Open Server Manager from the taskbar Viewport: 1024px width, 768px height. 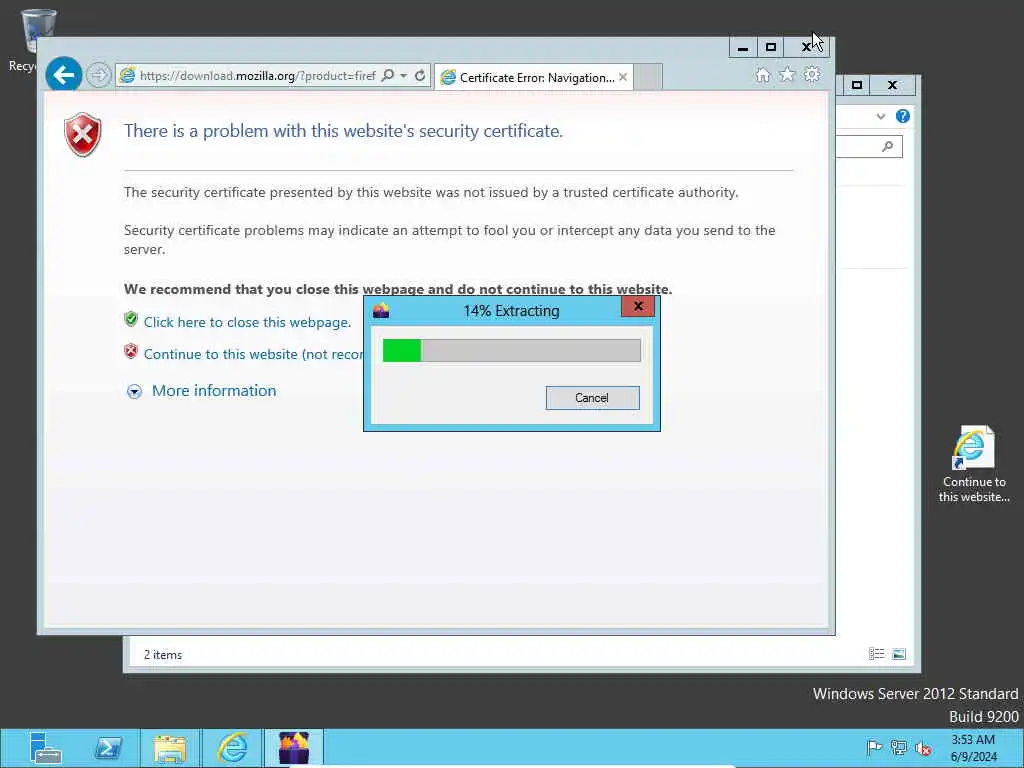point(45,748)
